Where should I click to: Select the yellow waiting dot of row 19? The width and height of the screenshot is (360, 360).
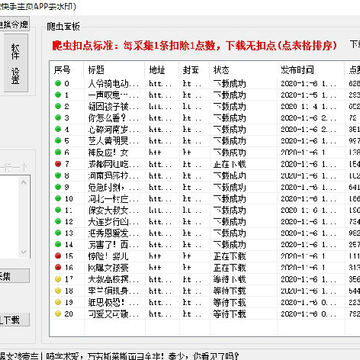coord(58,302)
